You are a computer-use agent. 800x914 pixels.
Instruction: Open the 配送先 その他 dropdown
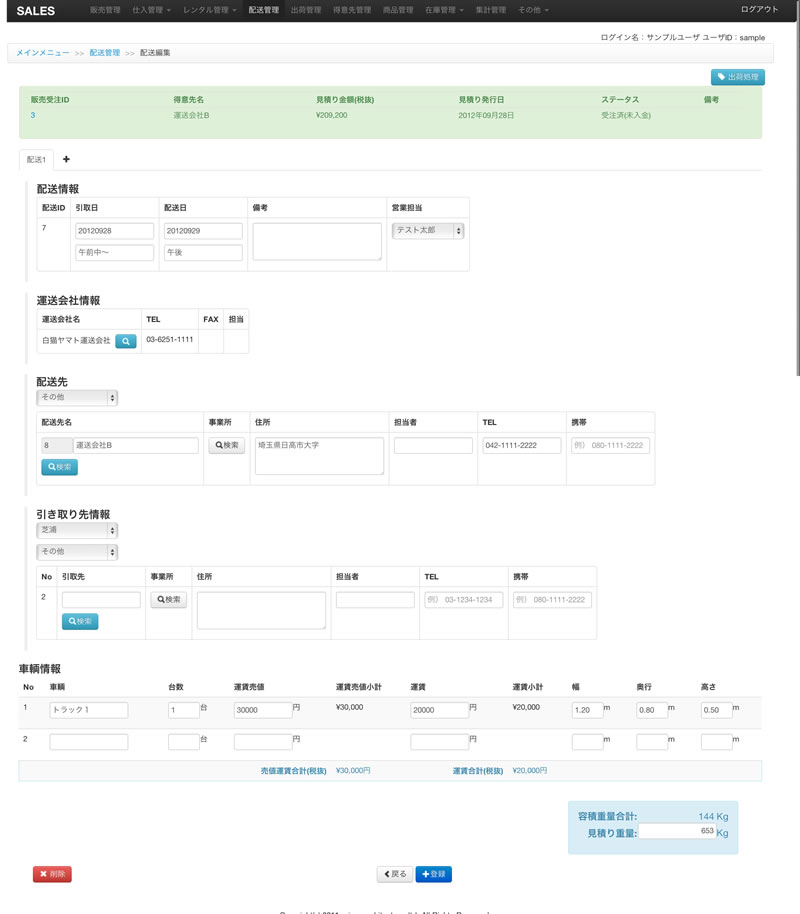(x=77, y=398)
